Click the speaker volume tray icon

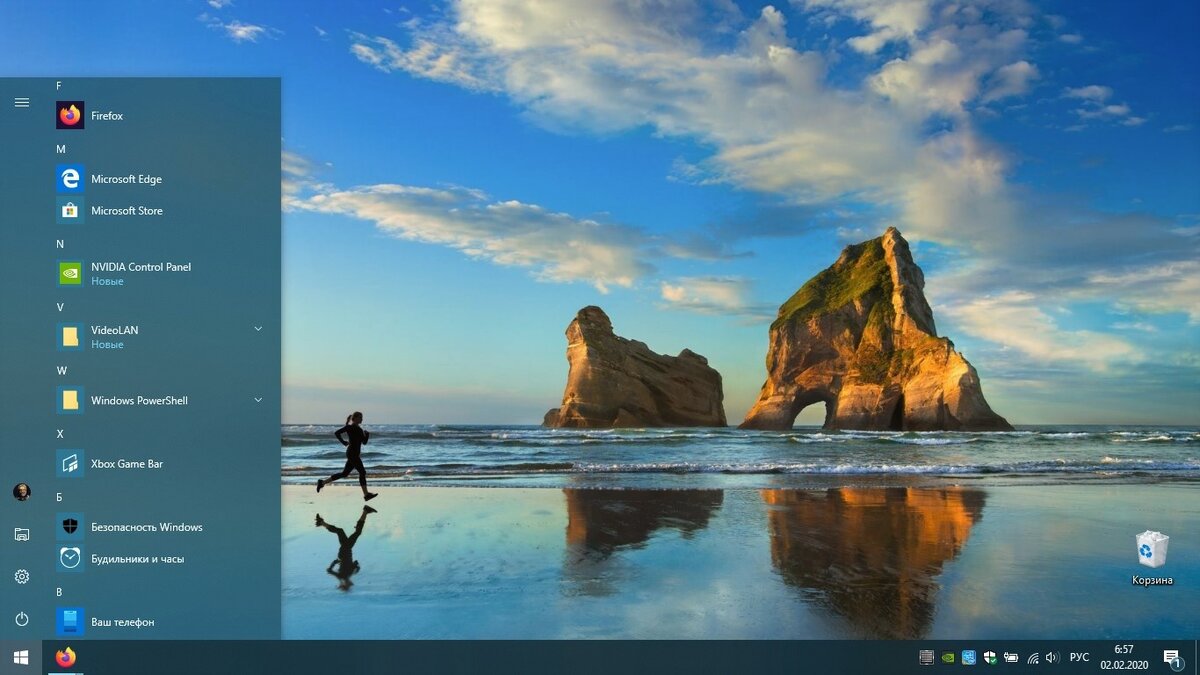click(x=1052, y=657)
